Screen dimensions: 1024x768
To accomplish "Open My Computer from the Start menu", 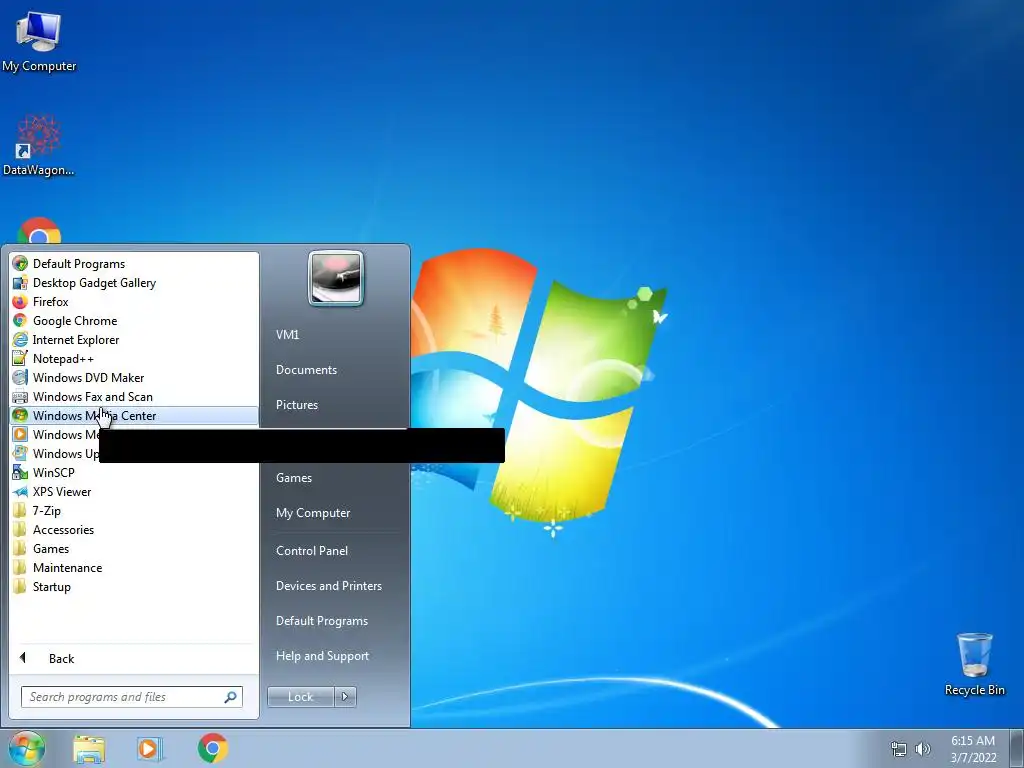I will click(x=313, y=513).
